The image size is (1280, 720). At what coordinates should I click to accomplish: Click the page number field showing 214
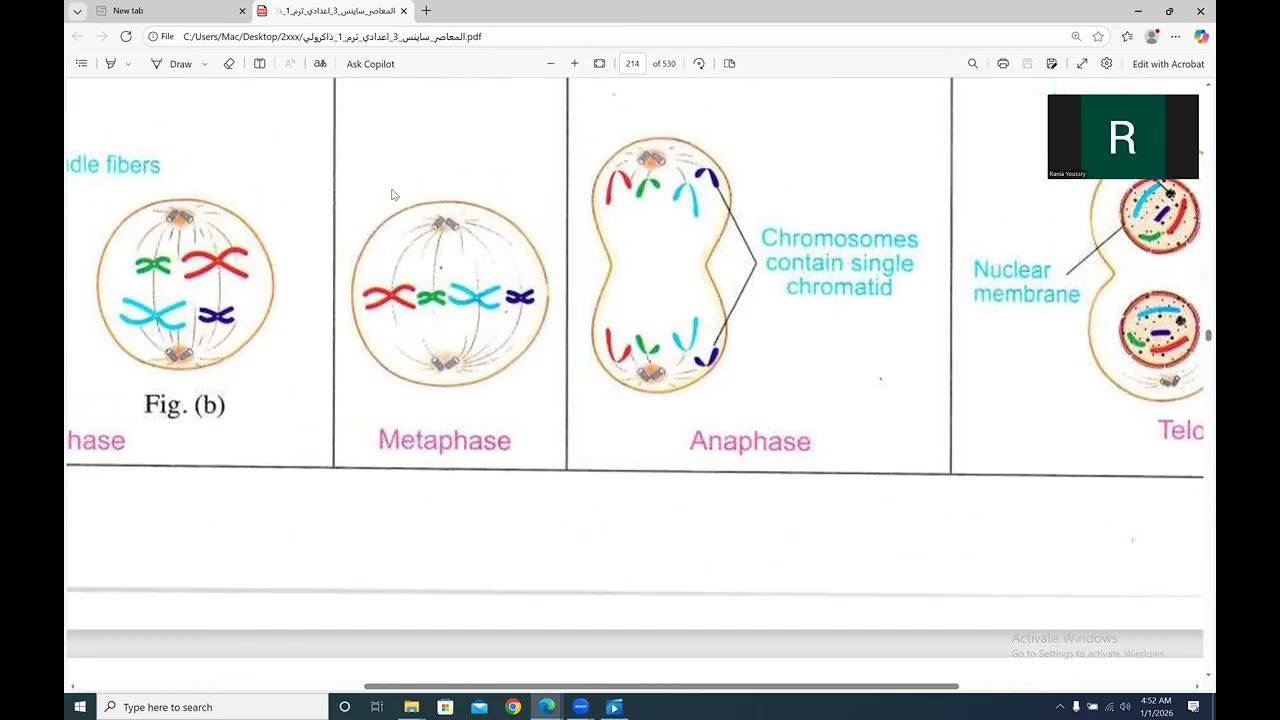633,63
